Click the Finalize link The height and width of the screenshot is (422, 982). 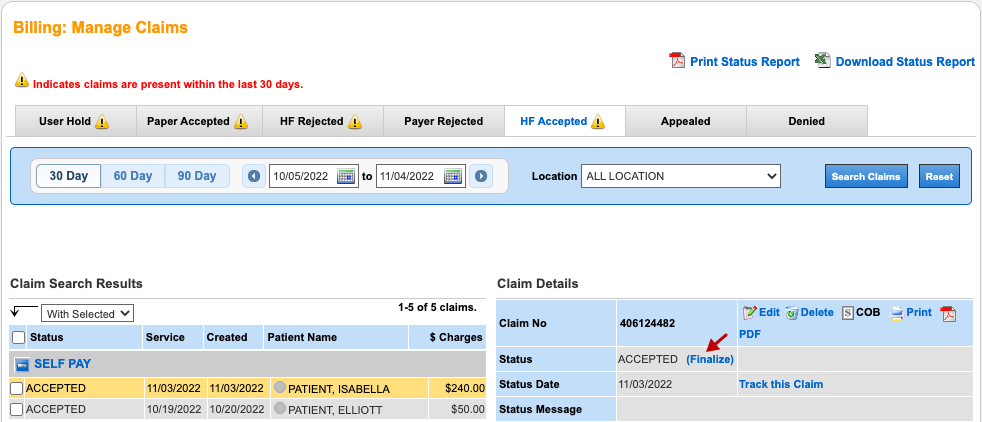click(x=710, y=359)
